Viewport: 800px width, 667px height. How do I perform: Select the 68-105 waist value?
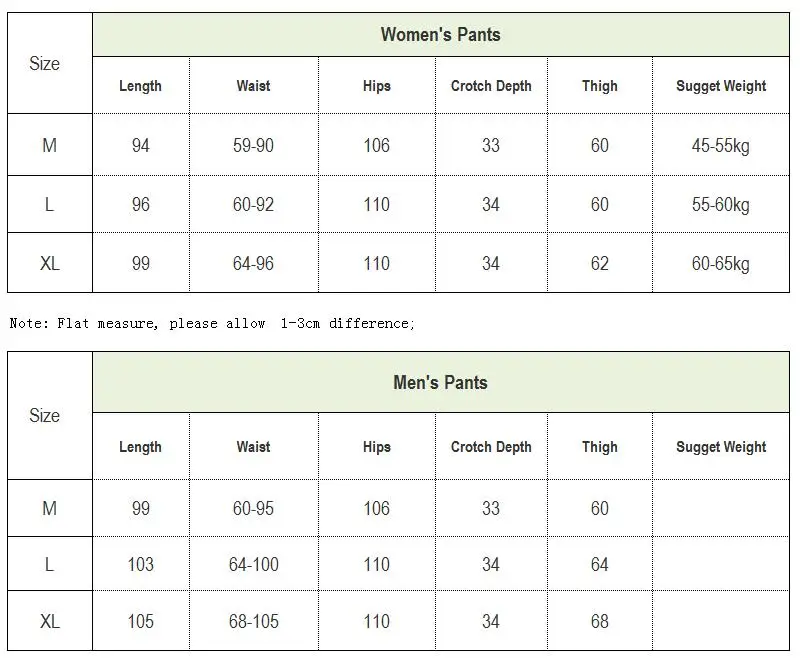254,621
